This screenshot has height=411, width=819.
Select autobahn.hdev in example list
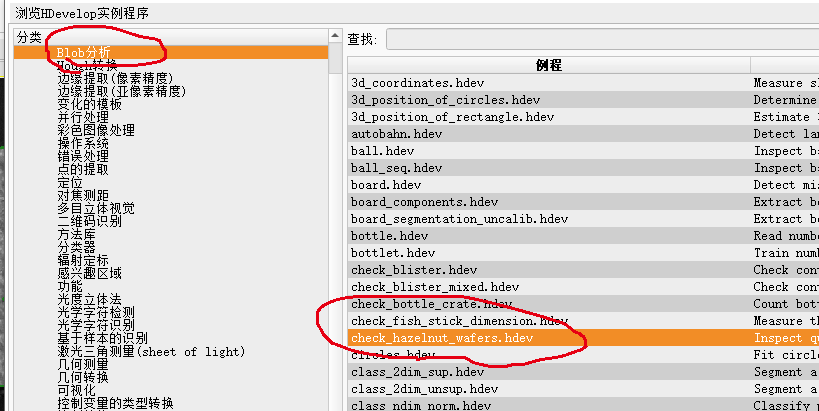(x=397, y=134)
